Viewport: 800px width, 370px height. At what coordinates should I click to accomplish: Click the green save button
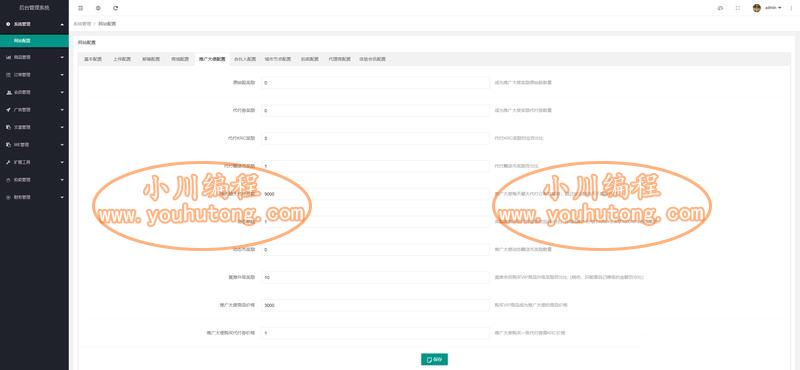click(x=434, y=359)
